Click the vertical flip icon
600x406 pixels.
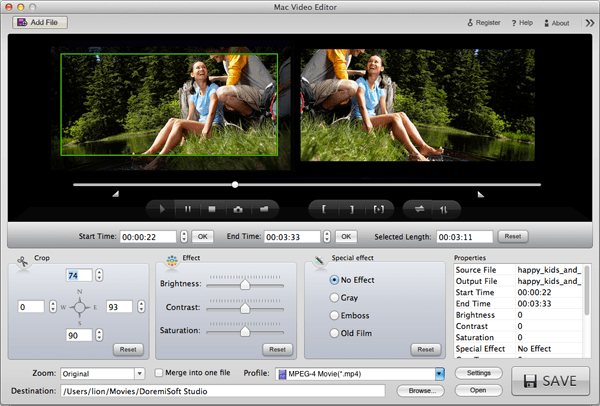click(443, 209)
